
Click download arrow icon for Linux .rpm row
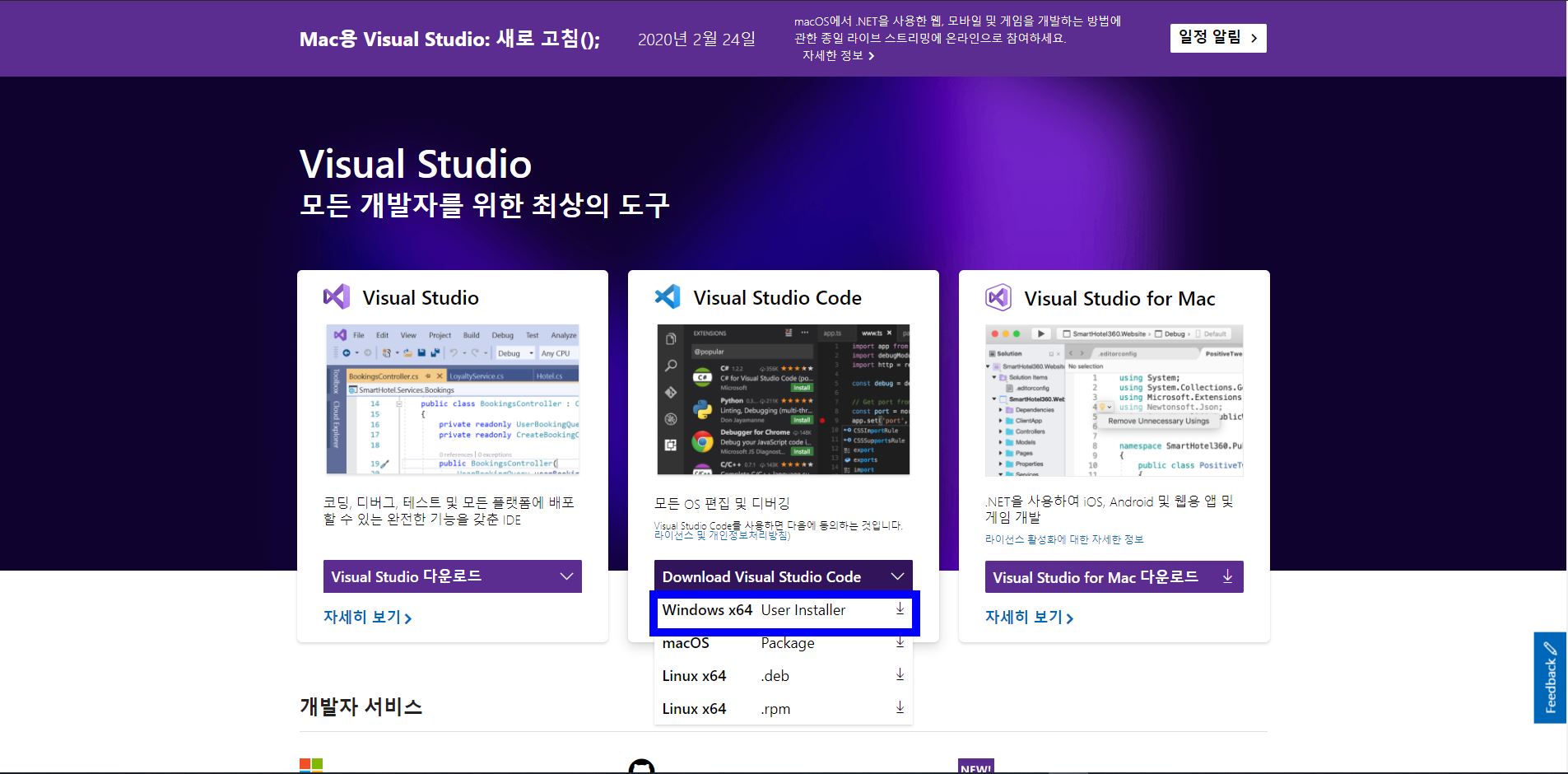pos(900,708)
